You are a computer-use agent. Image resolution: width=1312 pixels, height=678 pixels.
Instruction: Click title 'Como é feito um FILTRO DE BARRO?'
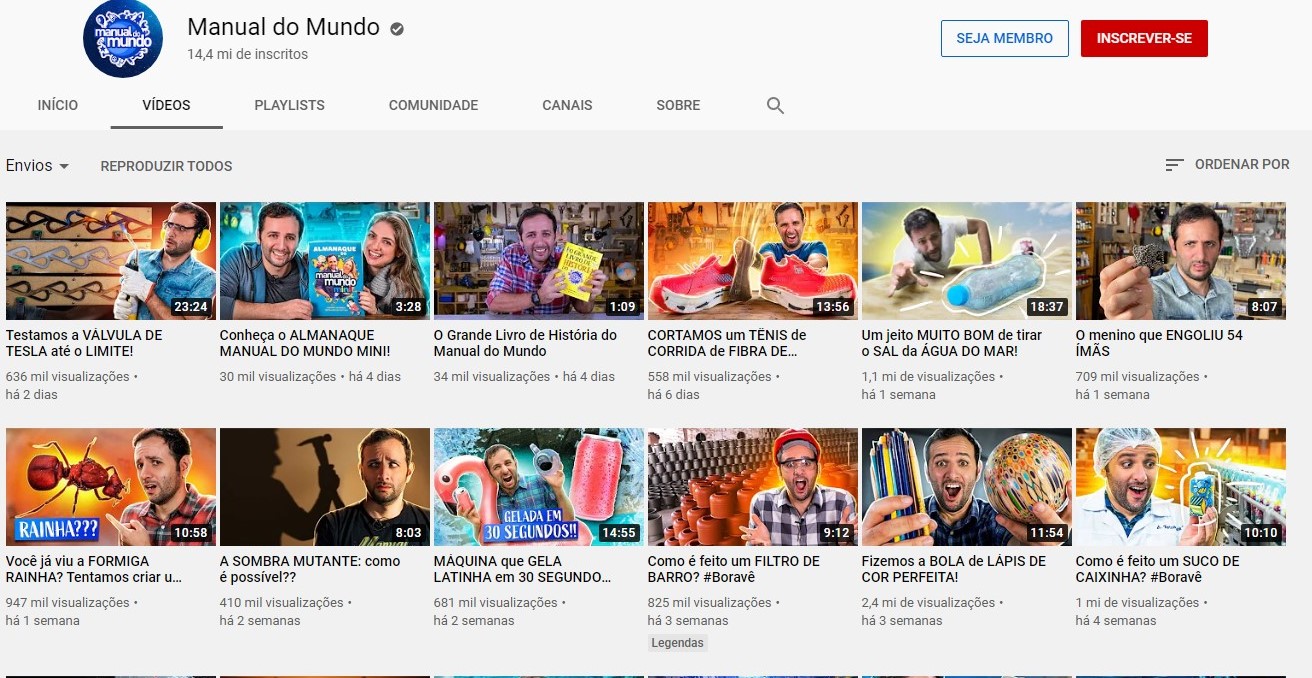pos(734,569)
